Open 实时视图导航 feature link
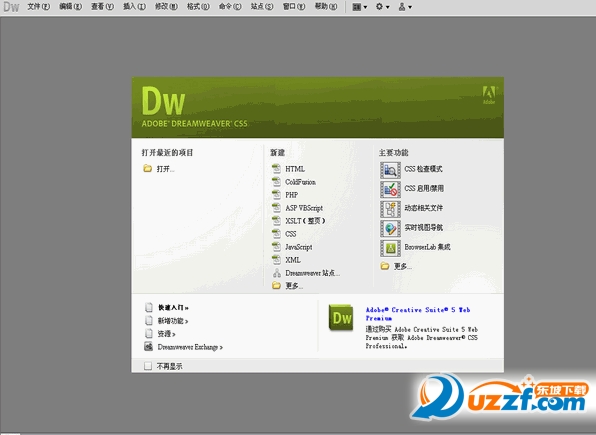596x435 pixels. click(x=424, y=227)
